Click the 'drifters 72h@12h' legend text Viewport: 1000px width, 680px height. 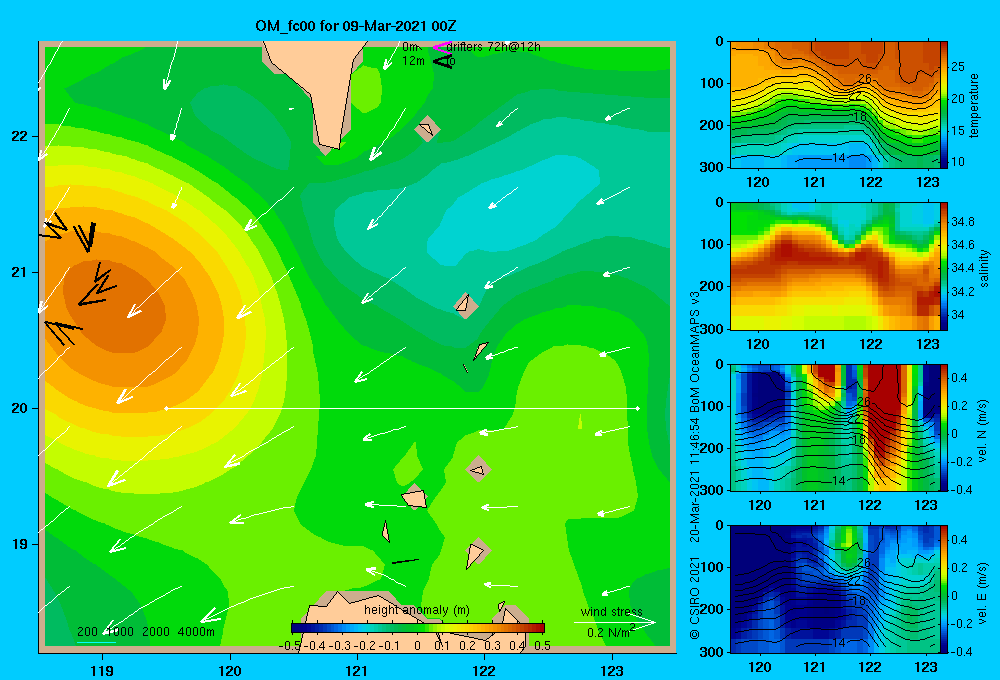pos(494,47)
